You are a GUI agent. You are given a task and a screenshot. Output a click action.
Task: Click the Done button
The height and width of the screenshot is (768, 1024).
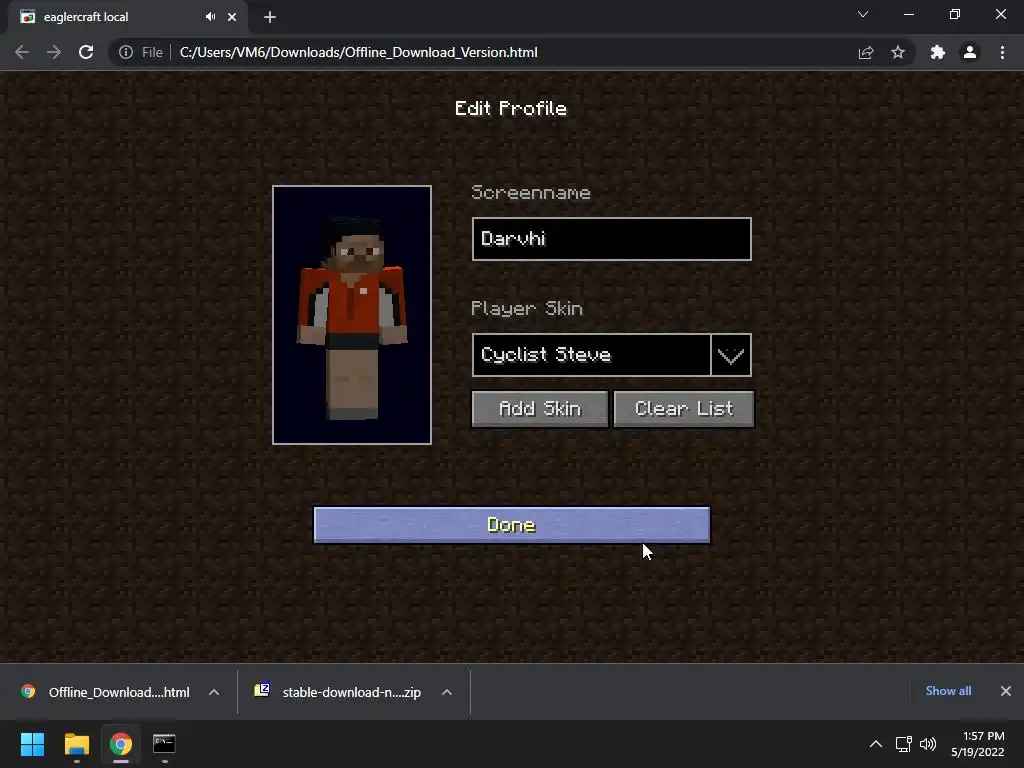pyautogui.click(x=511, y=525)
